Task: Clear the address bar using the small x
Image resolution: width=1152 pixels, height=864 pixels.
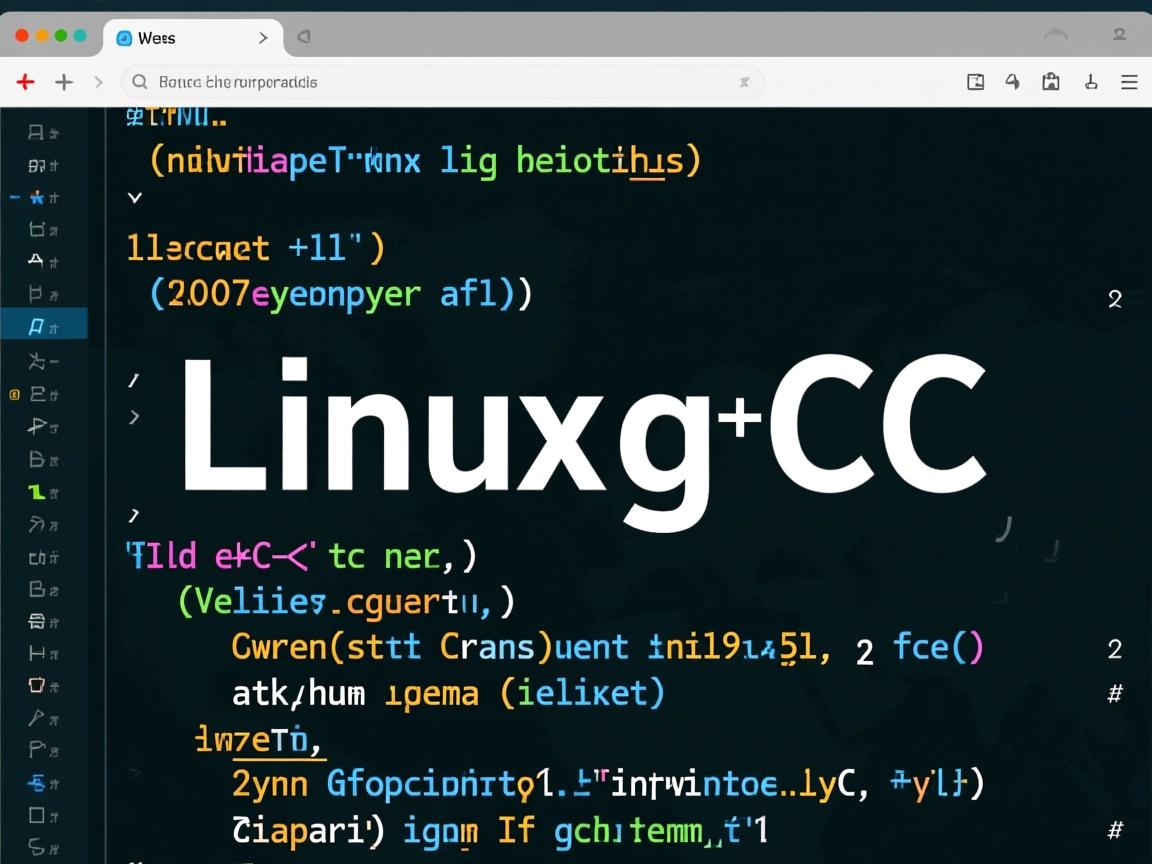Action: pos(744,82)
